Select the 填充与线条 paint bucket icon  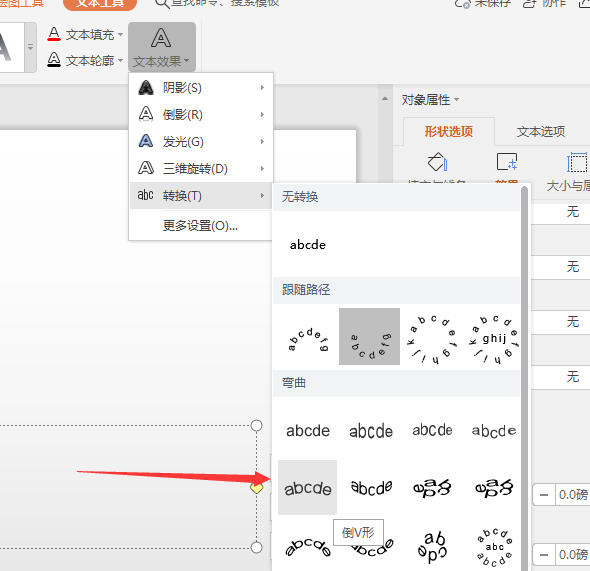pos(437,162)
